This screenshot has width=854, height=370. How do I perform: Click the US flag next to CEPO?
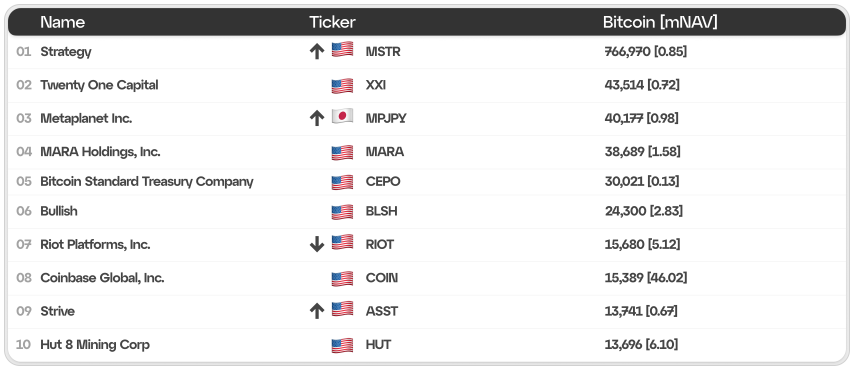coord(342,181)
